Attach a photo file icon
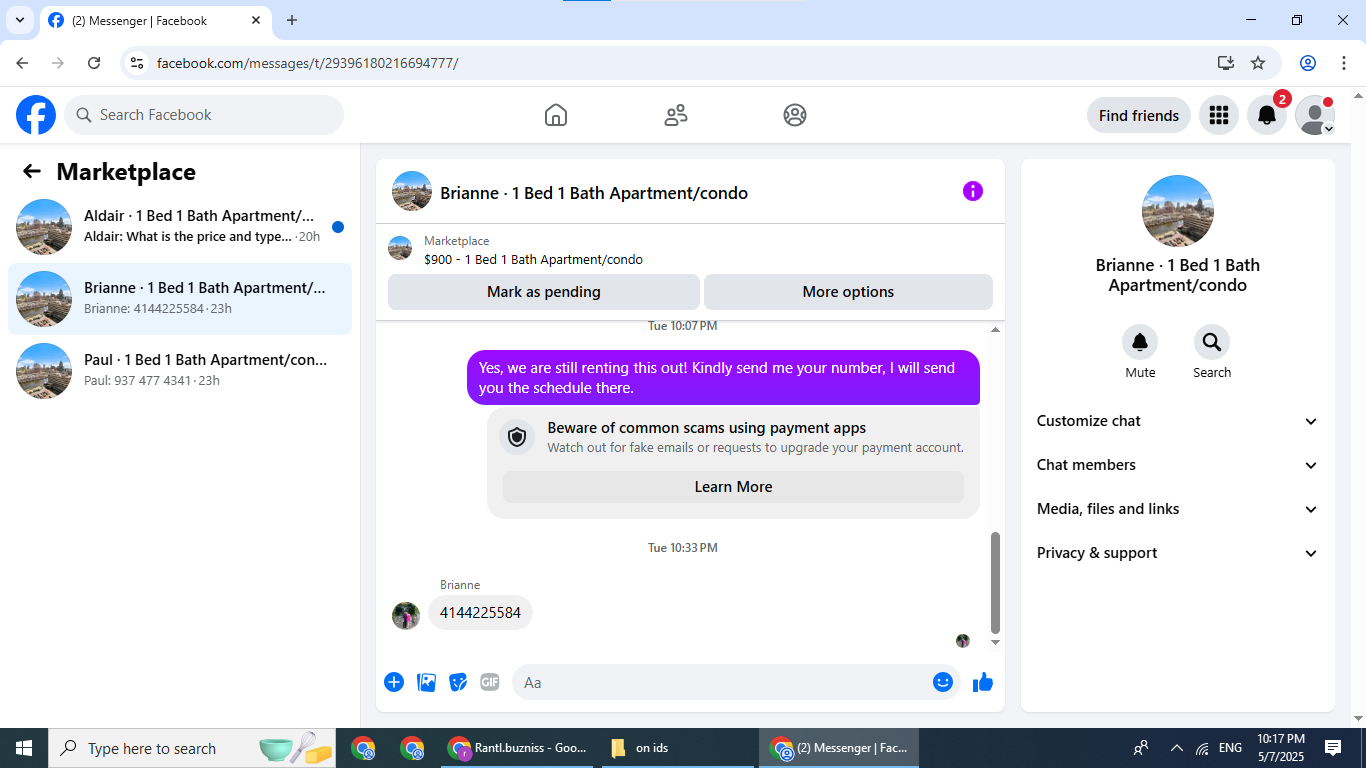The width and height of the screenshot is (1366, 768). (426, 682)
